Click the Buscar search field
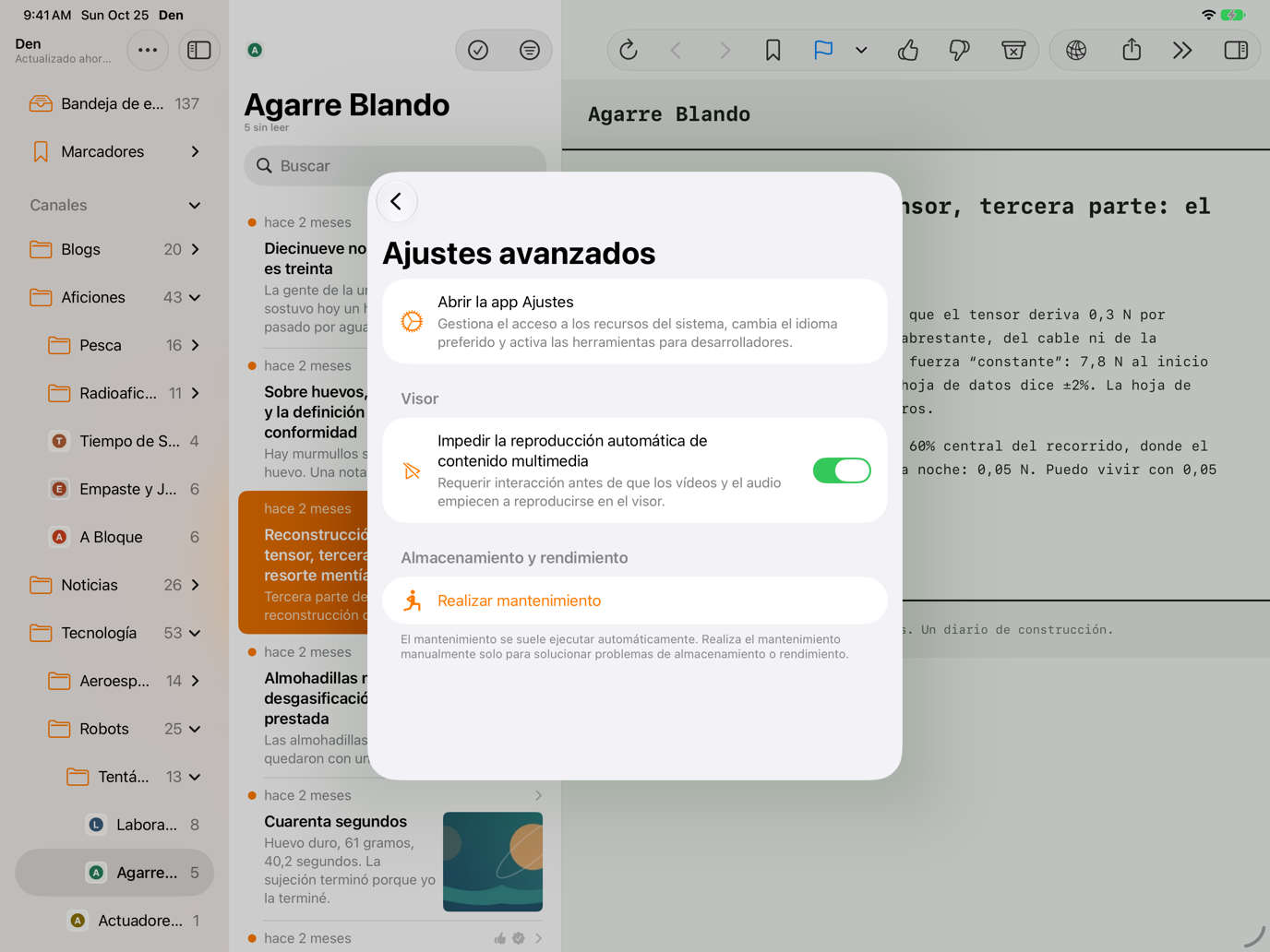 coord(395,166)
